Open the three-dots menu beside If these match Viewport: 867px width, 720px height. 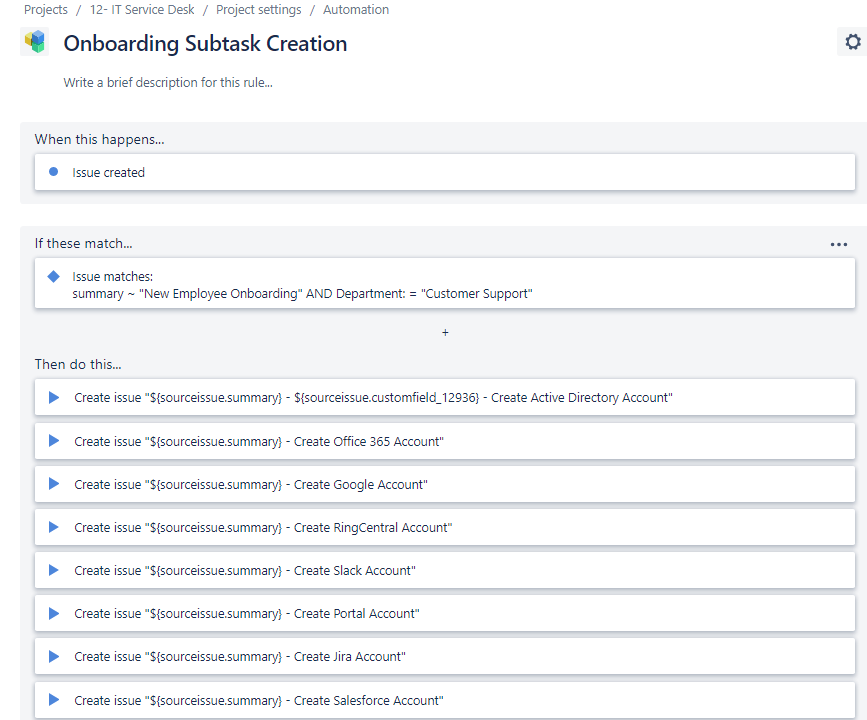coord(838,244)
